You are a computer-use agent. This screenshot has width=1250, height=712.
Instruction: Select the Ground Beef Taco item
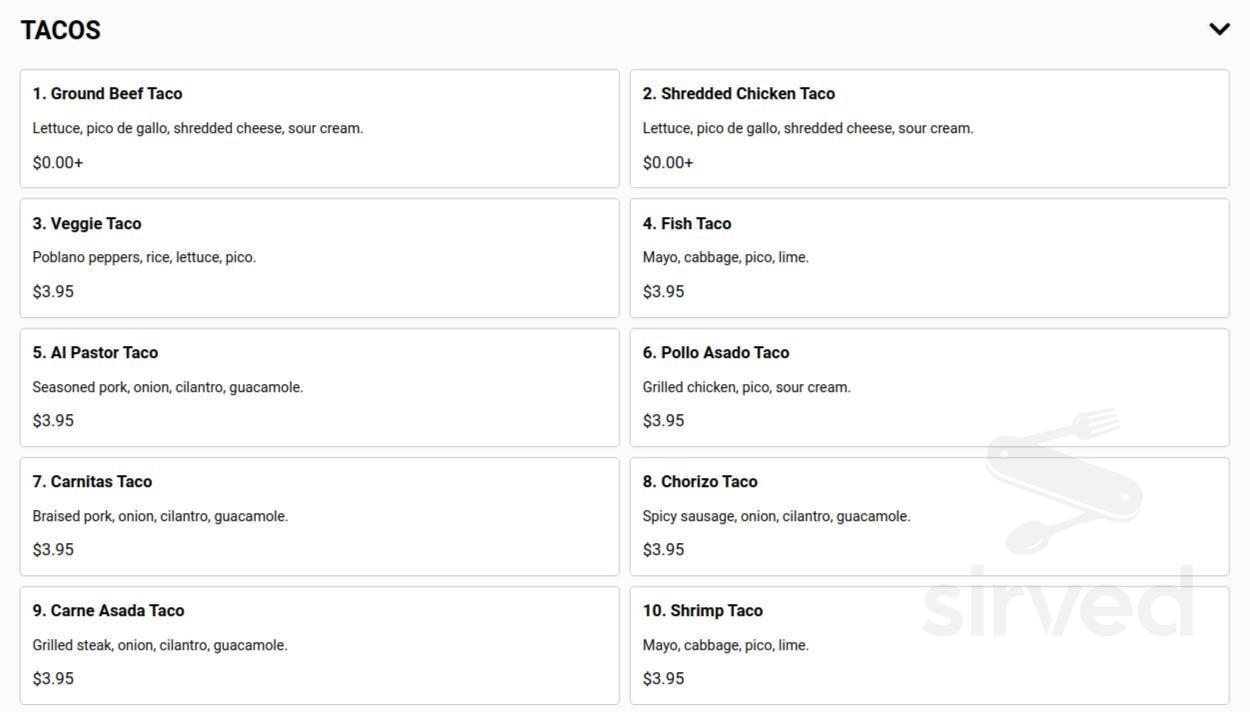(319, 128)
